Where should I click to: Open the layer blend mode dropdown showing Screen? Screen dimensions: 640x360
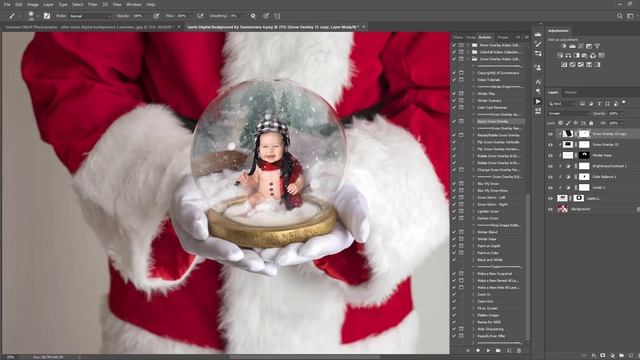click(x=569, y=113)
